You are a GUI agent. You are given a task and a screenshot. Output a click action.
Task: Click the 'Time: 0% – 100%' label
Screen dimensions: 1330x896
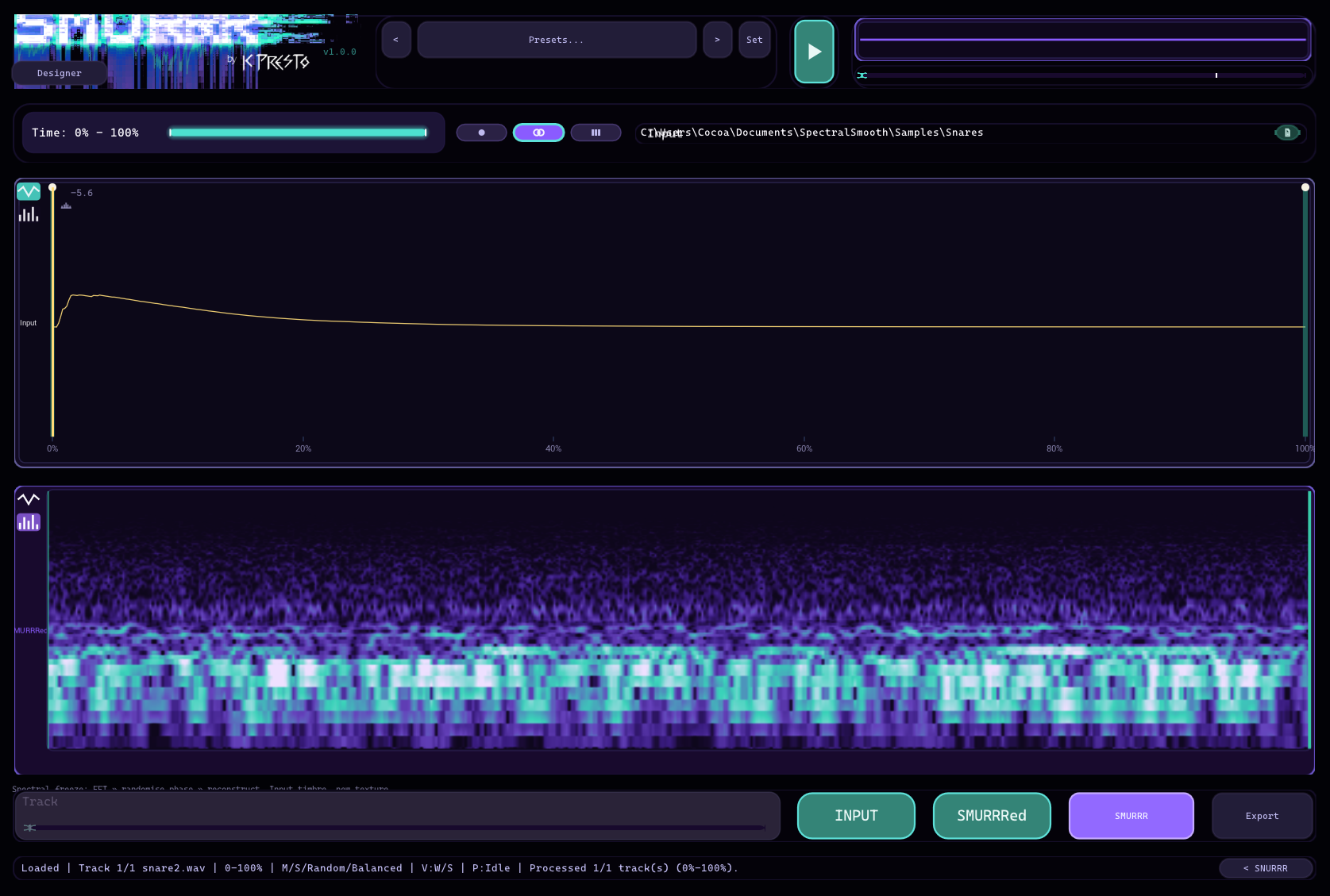pos(85,133)
